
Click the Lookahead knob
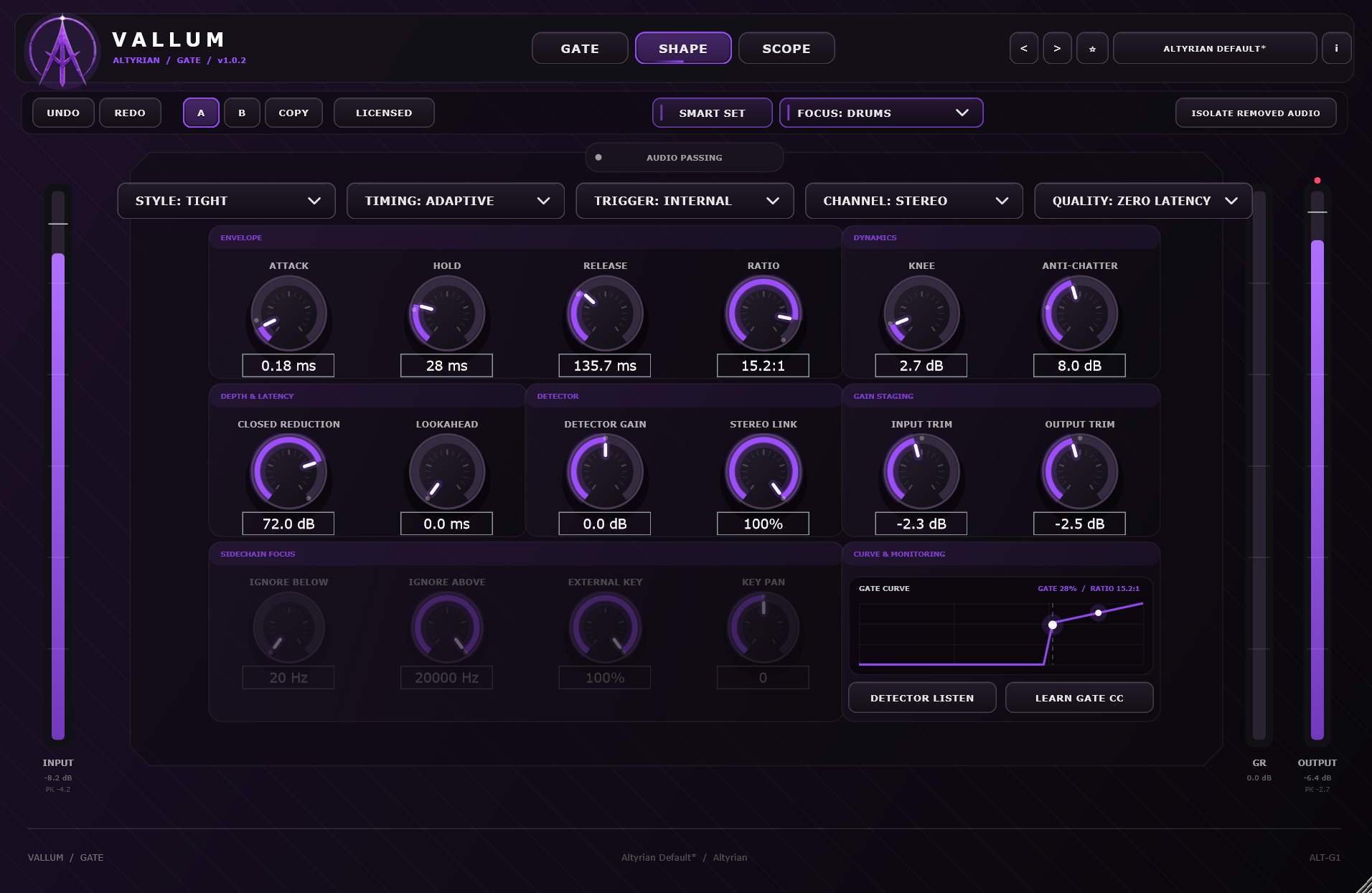446,472
